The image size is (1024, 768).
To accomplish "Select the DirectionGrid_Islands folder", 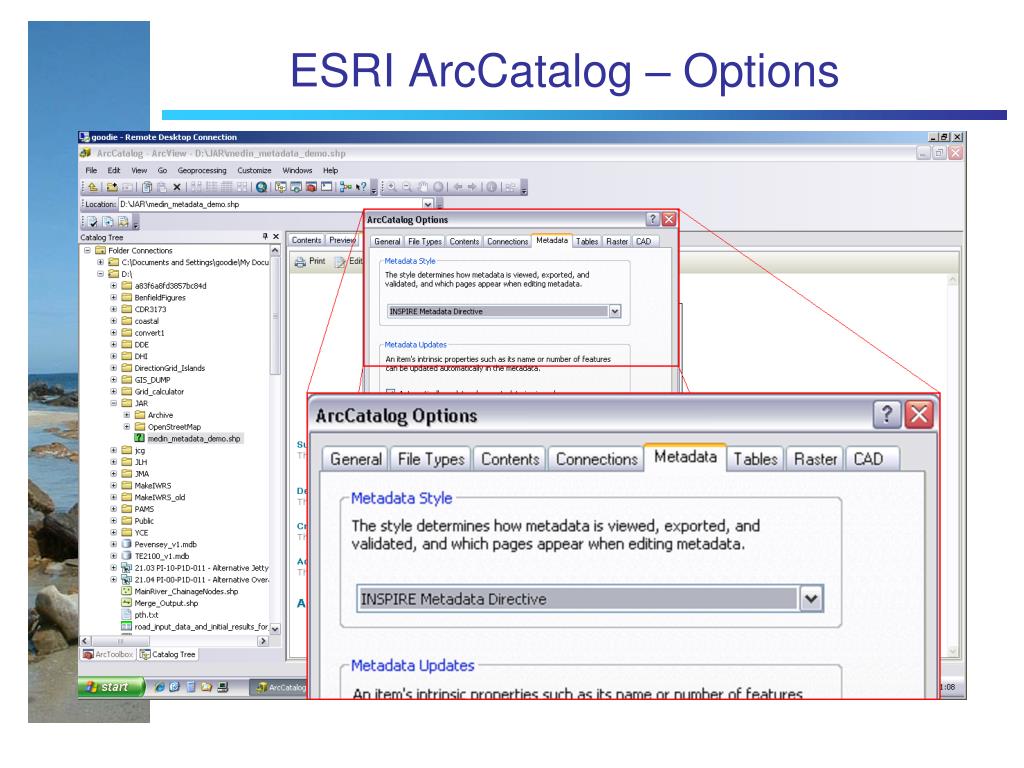I will (x=170, y=368).
